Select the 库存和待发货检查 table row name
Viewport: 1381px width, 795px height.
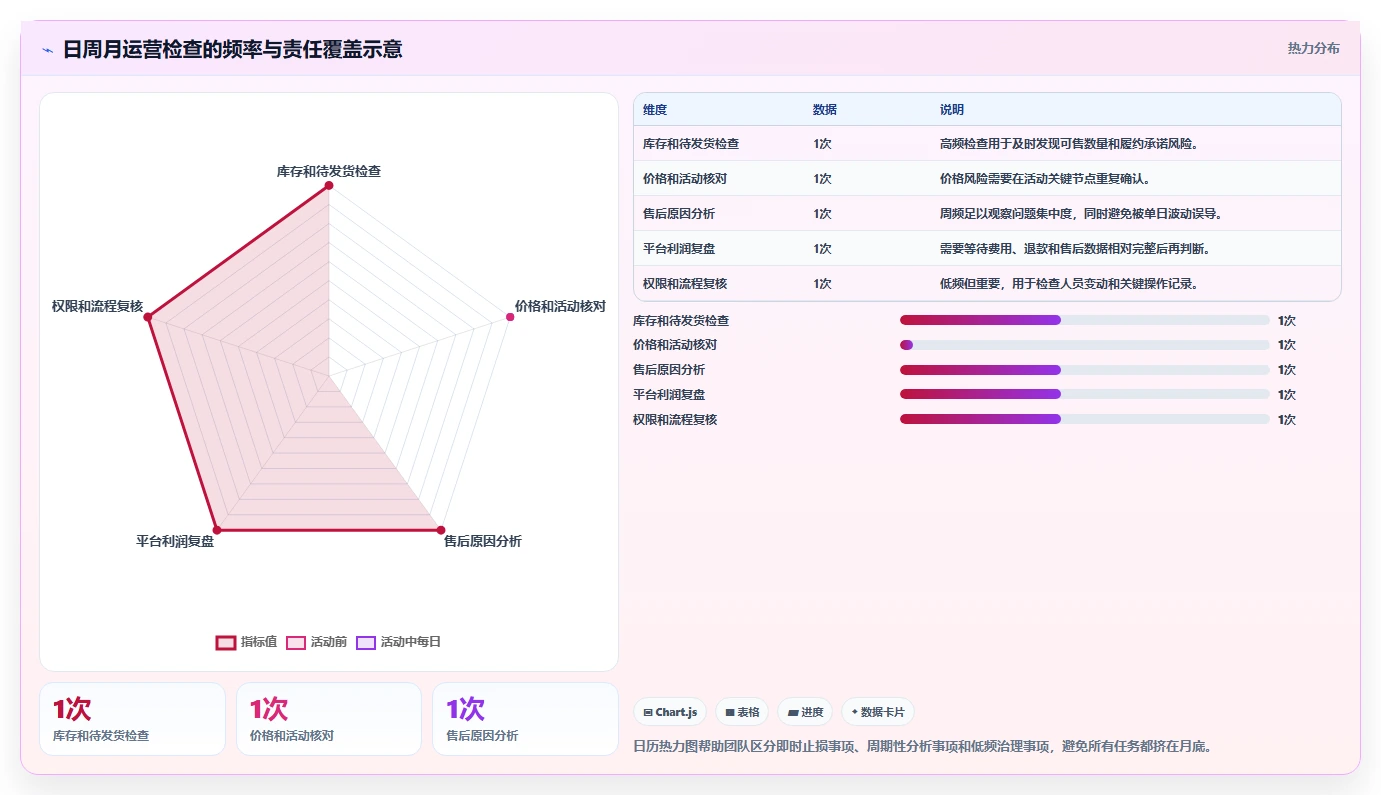coord(691,144)
